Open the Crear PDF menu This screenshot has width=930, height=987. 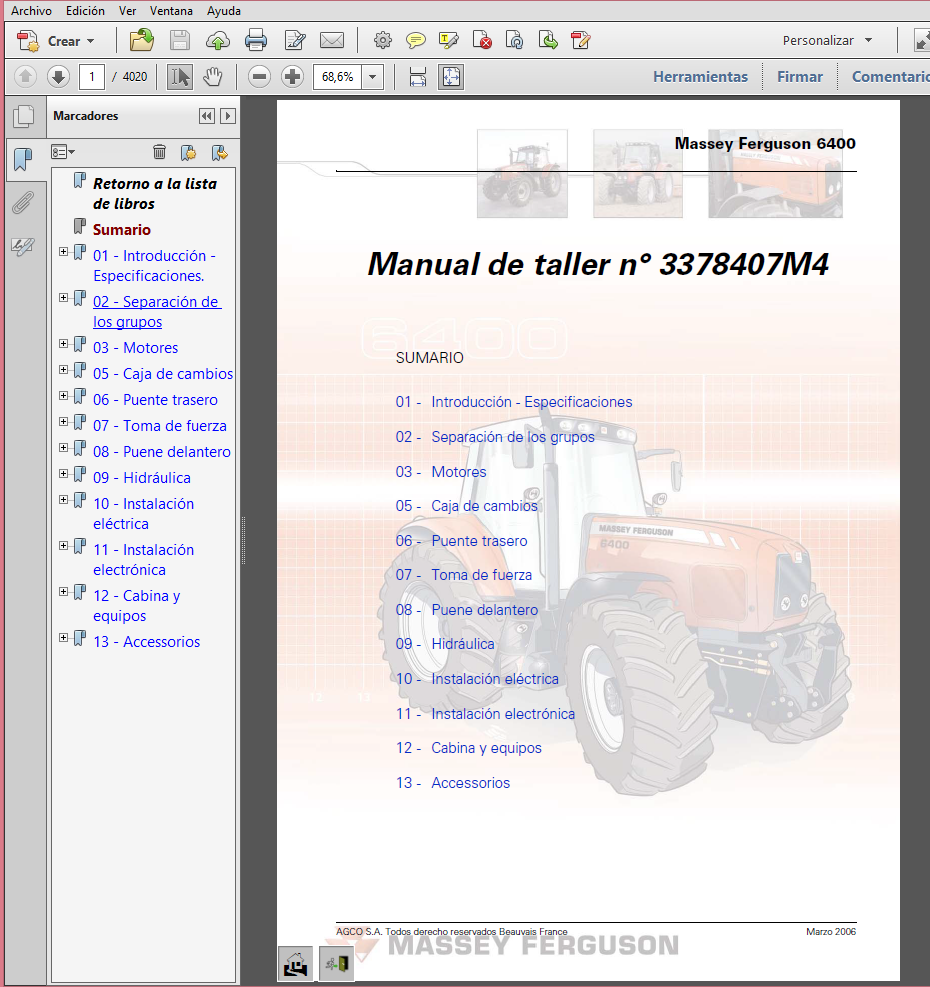pos(55,41)
